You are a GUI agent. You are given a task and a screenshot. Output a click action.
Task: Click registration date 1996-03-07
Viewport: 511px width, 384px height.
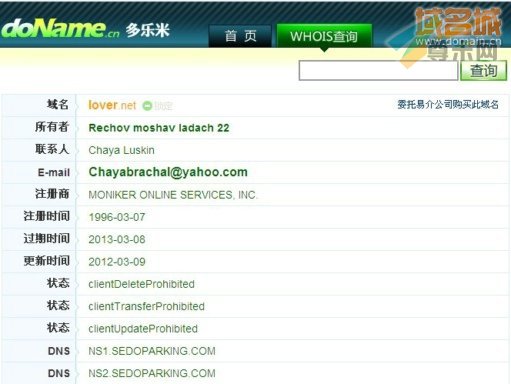point(117,217)
